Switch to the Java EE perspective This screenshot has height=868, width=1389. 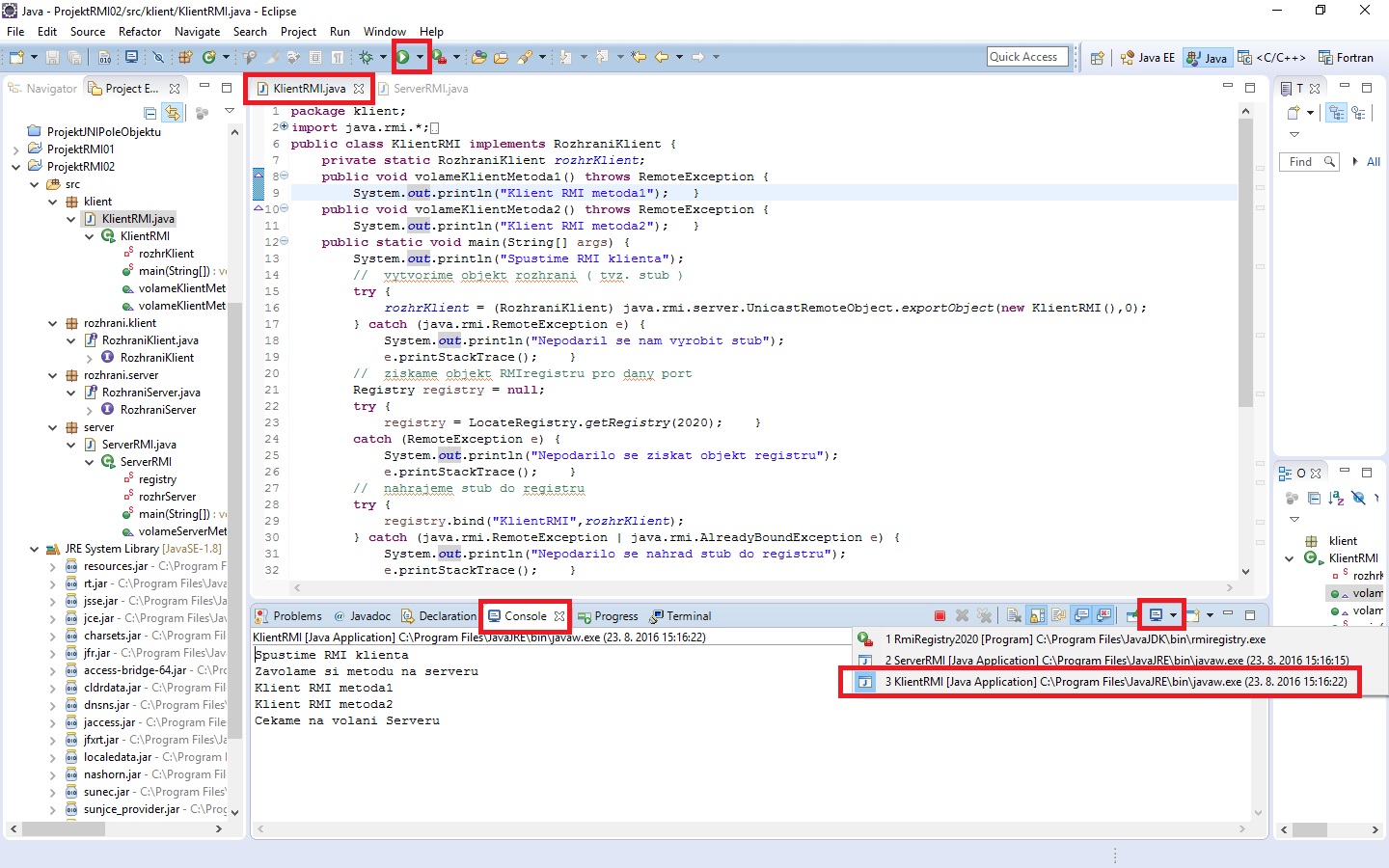pos(1148,58)
